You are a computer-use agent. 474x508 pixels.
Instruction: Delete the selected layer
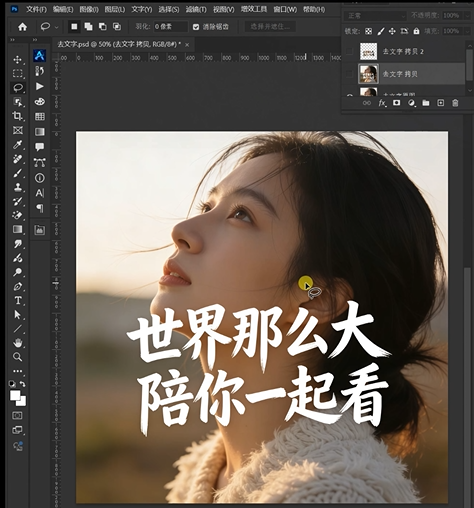[x=455, y=103]
